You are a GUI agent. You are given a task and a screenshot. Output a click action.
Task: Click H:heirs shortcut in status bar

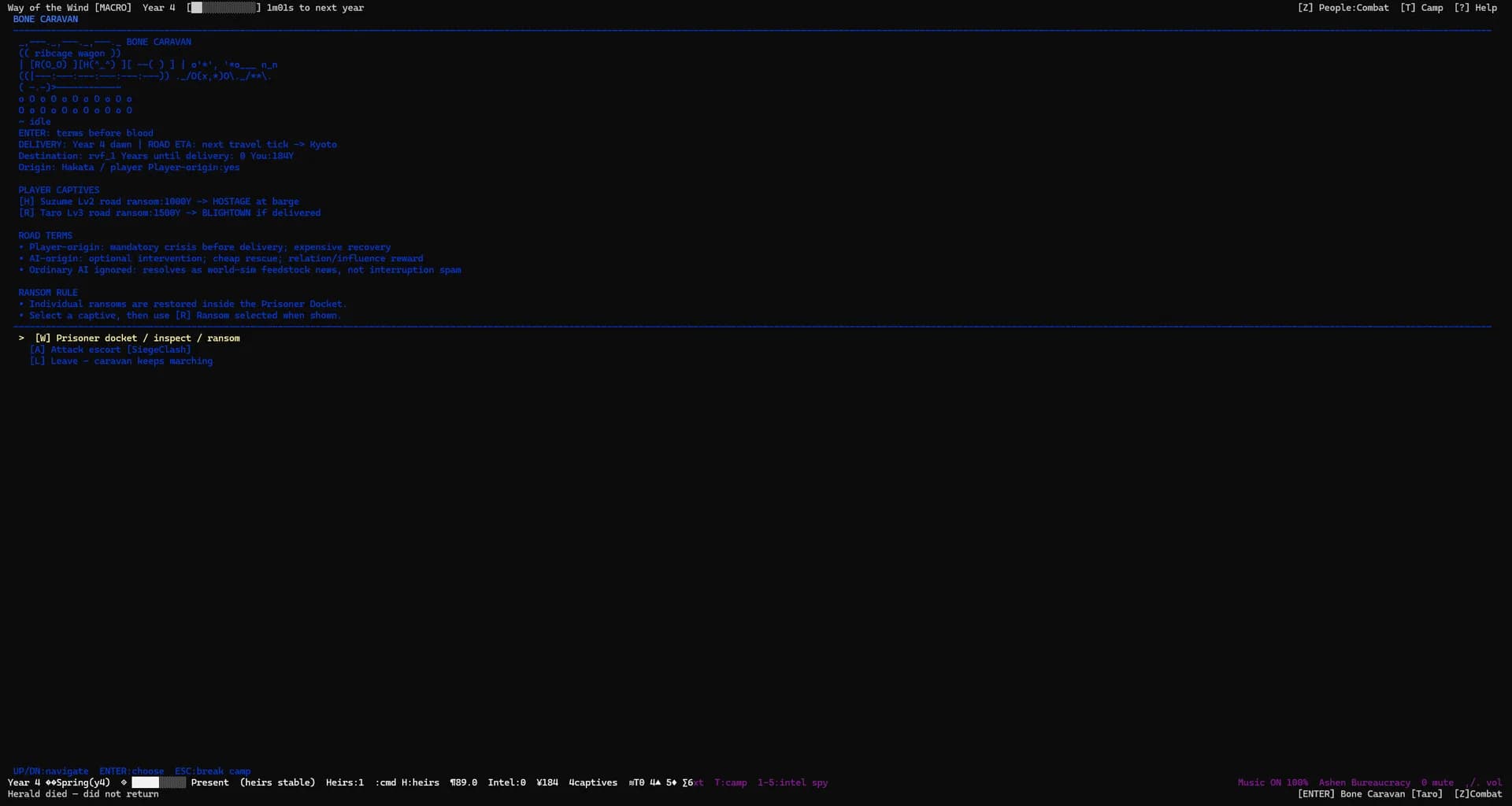coord(421,783)
